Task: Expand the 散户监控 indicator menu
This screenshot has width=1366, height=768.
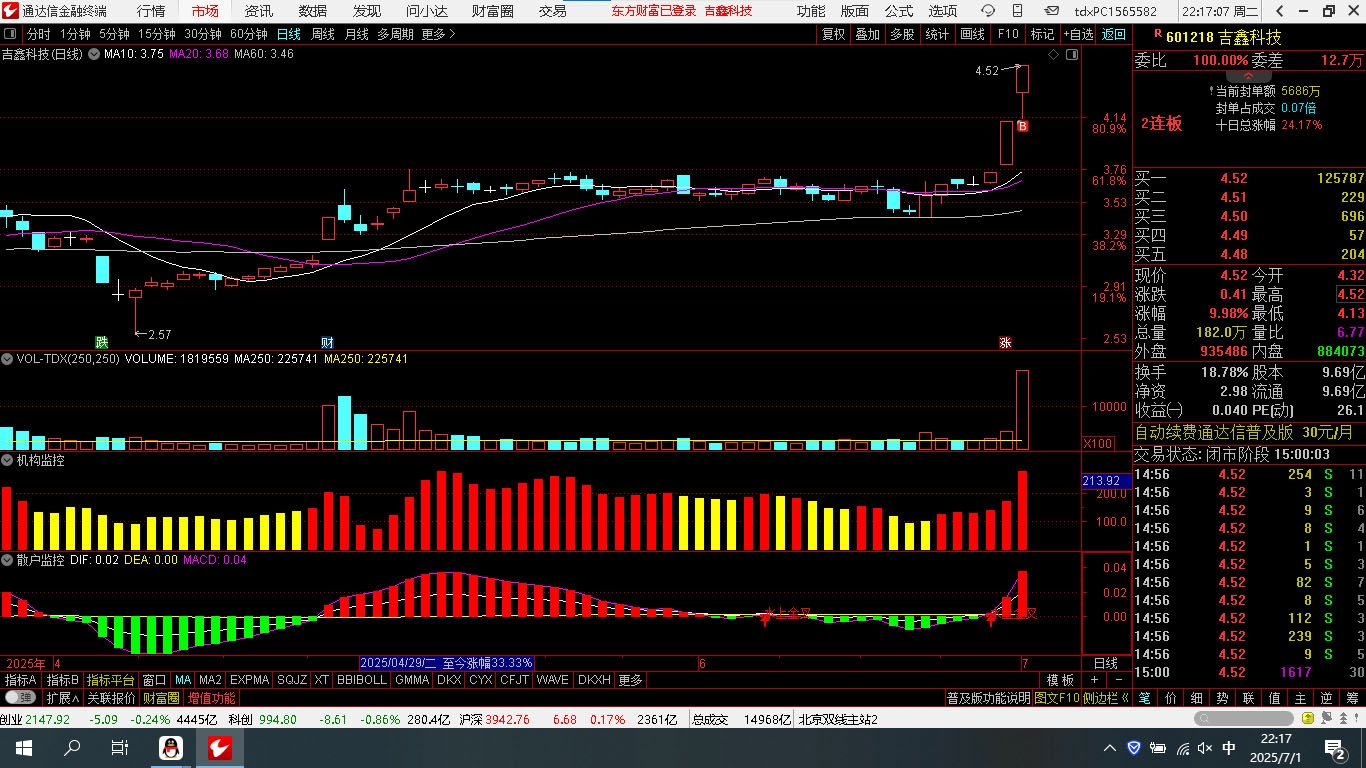Action: click(x=8, y=561)
